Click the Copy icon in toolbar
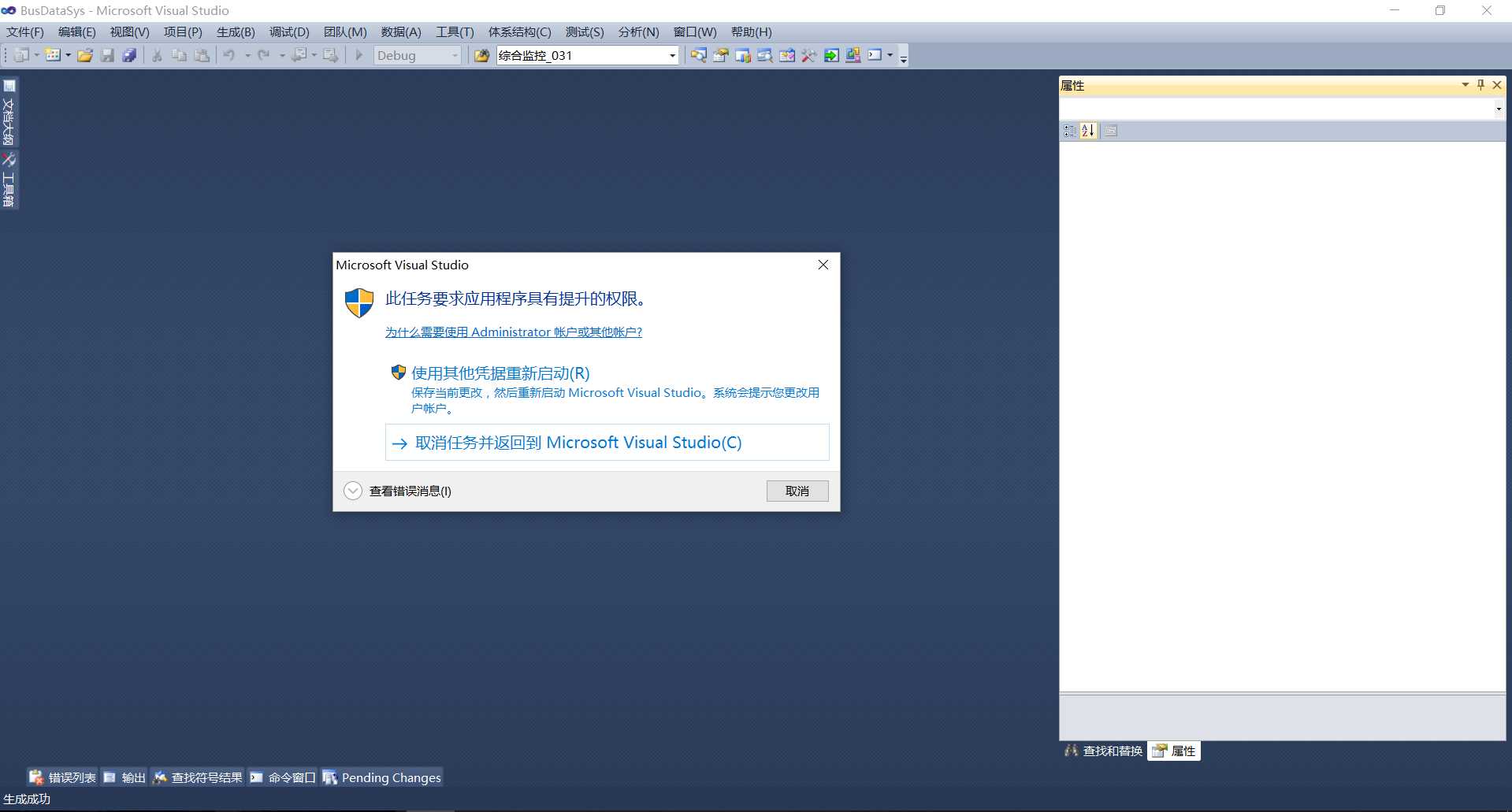This screenshot has height=812, width=1512. [x=180, y=55]
